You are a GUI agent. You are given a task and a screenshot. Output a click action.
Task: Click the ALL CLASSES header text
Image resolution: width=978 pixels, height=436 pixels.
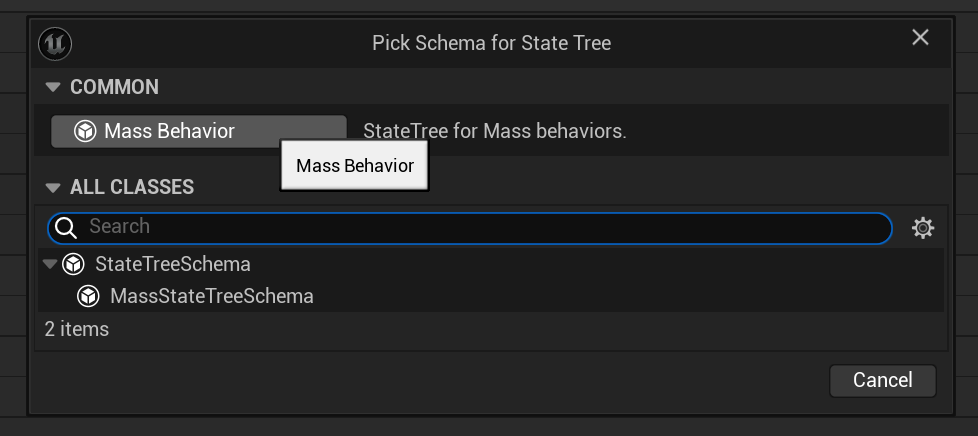coord(132,187)
